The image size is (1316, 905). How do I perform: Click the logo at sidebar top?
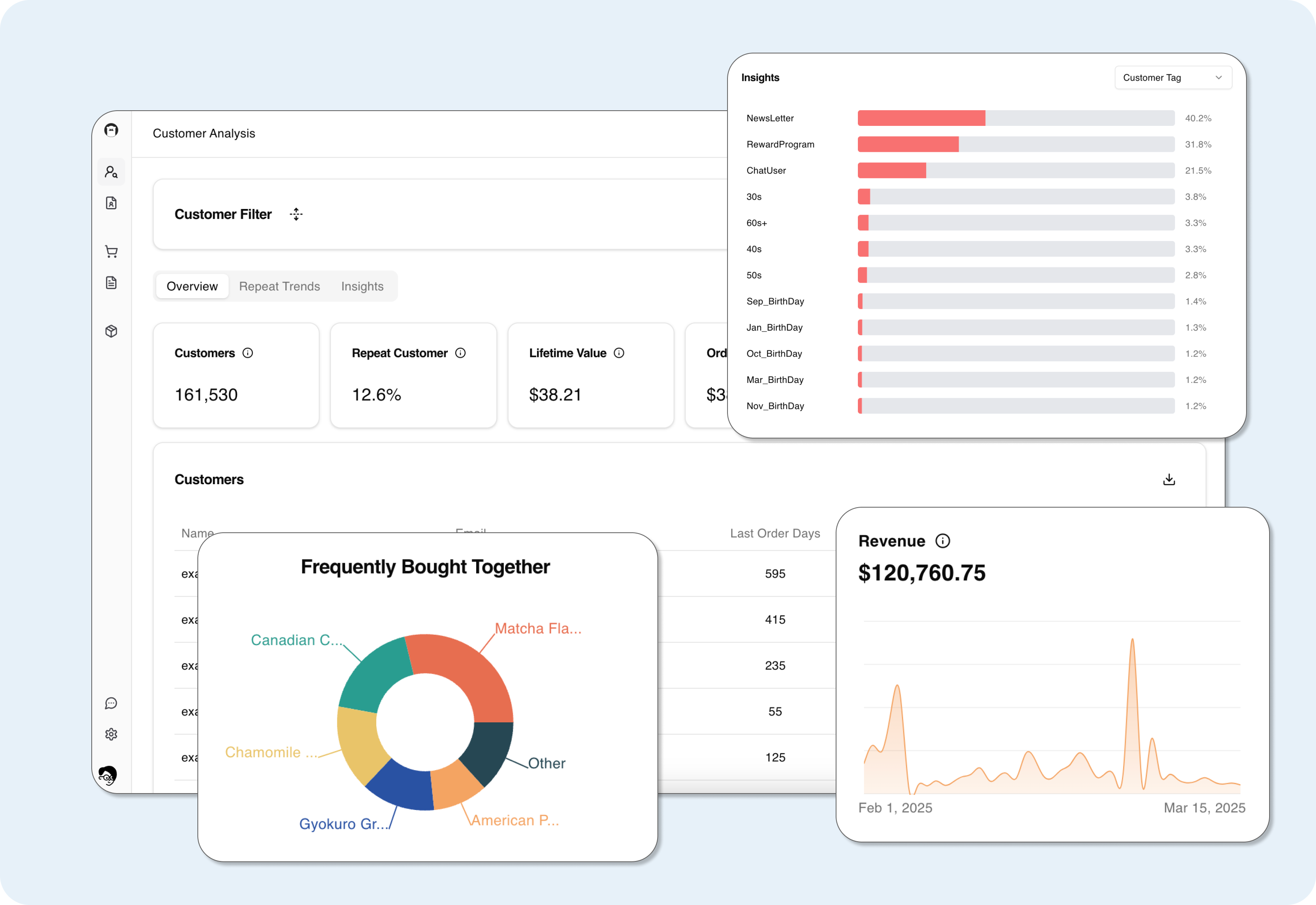coord(111,130)
